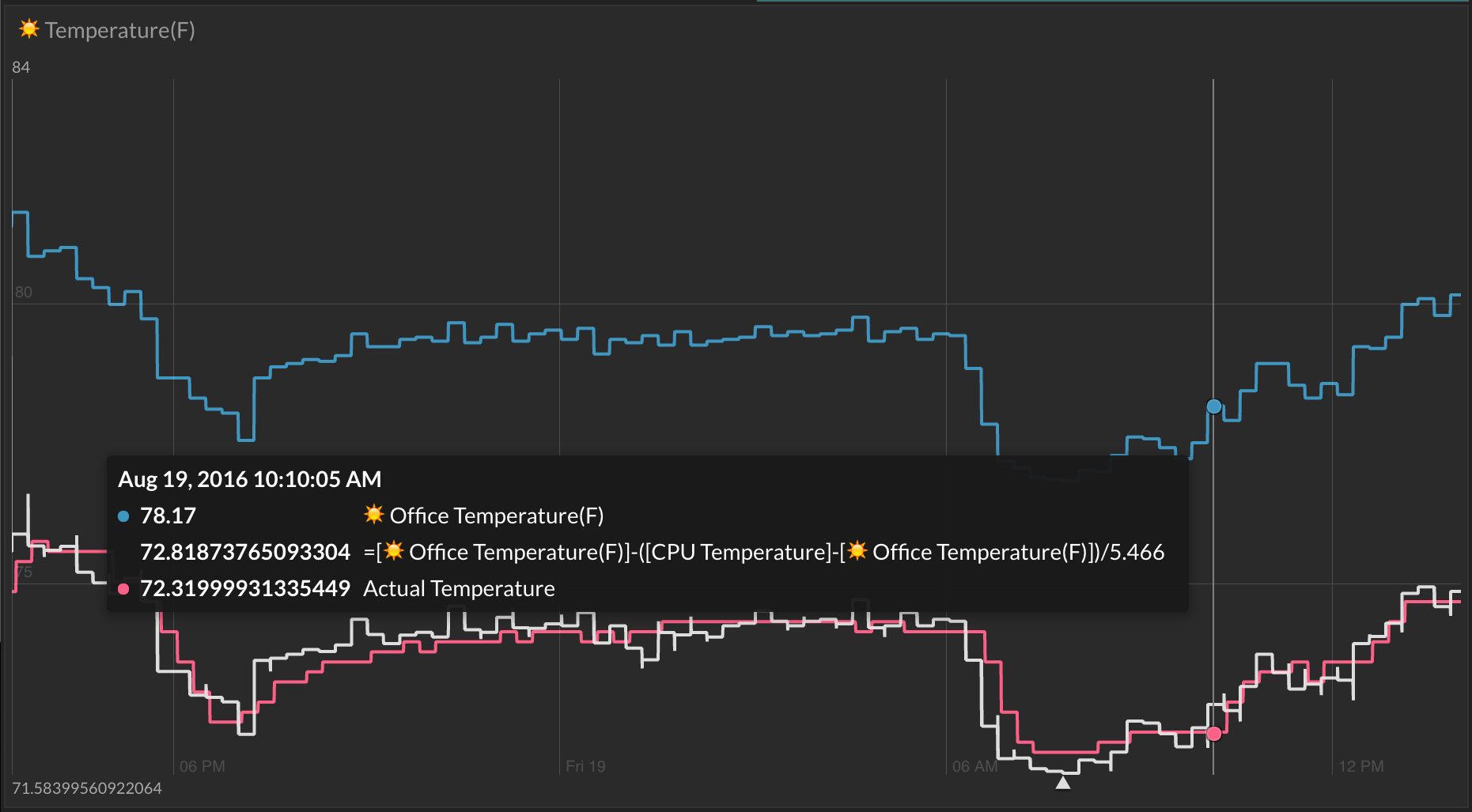The height and width of the screenshot is (812, 1472).
Task: Select the highlighted blue data point on the chart
Action: (x=1214, y=406)
